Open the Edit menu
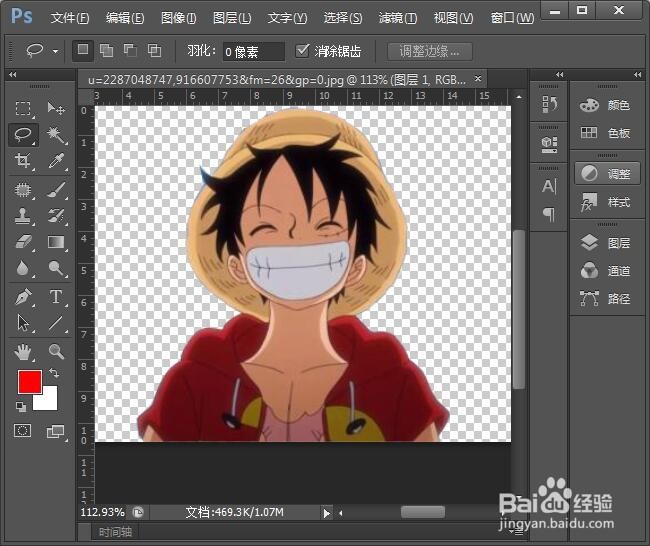This screenshot has width=650, height=546. pos(125,18)
